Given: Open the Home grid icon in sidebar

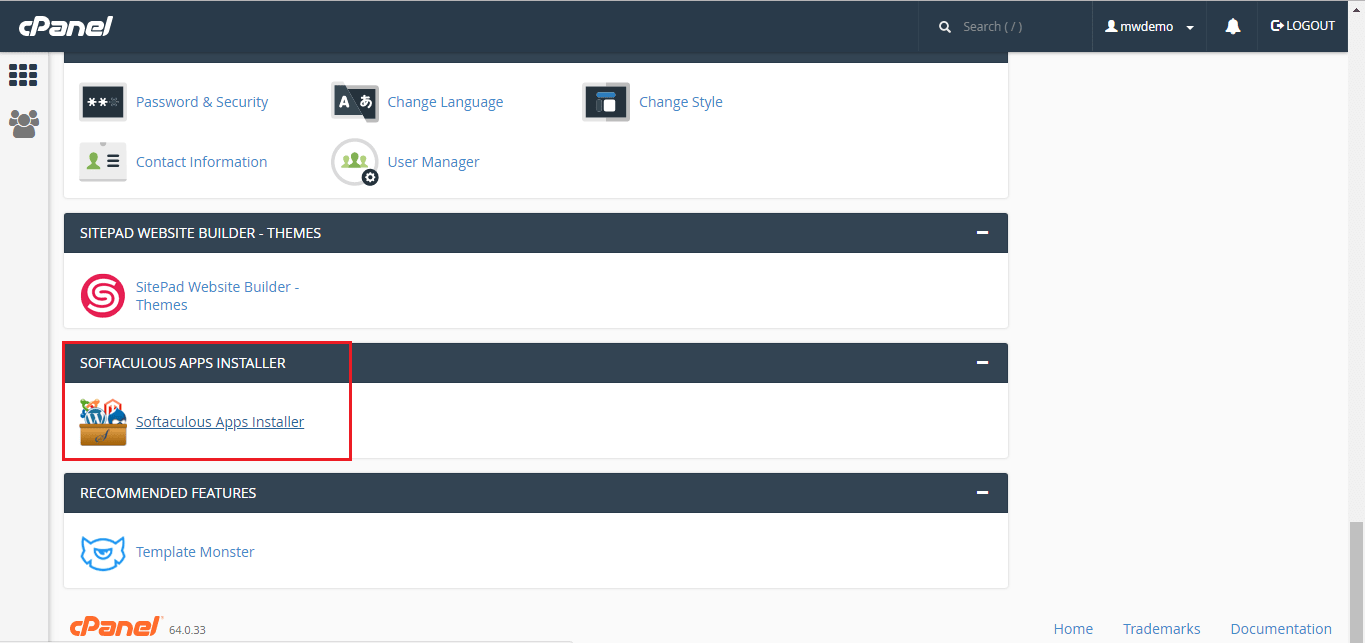Looking at the screenshot, I should [x=23, y=75].
